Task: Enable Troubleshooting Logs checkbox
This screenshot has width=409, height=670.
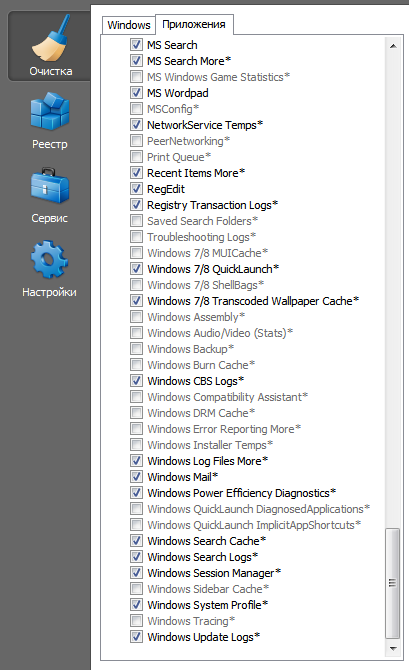Action: click(136, 237)
